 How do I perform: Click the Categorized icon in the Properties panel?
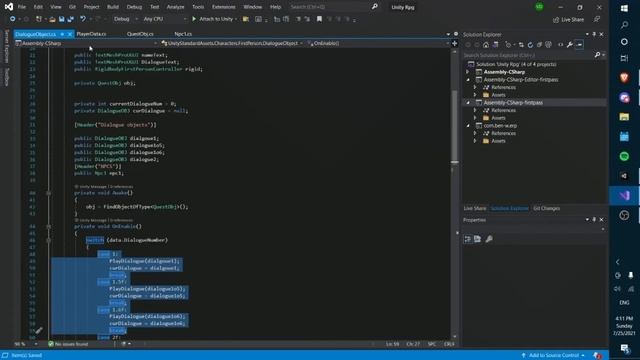coord(468,239)
